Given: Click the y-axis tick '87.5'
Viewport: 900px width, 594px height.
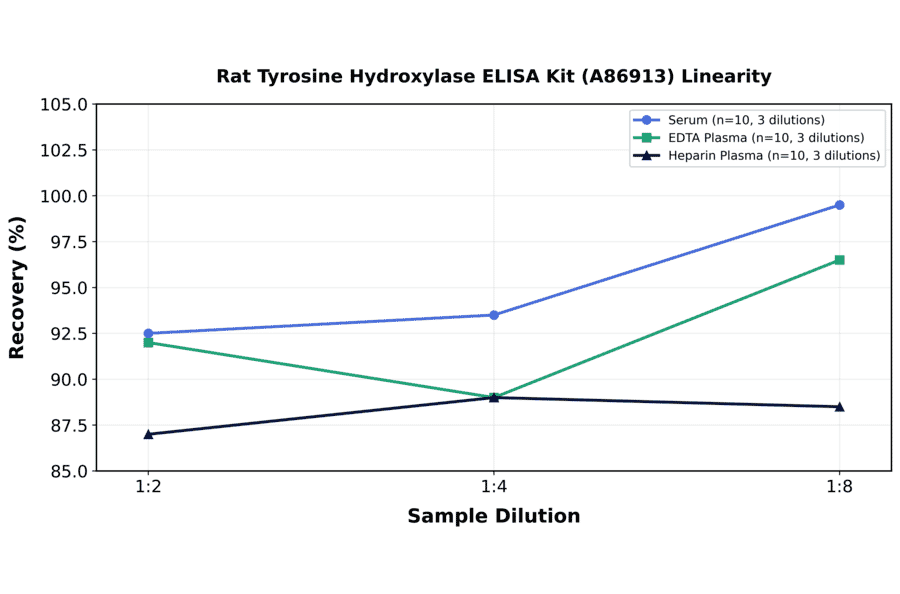Looking at the screenshot, I should tap(69, 426).
